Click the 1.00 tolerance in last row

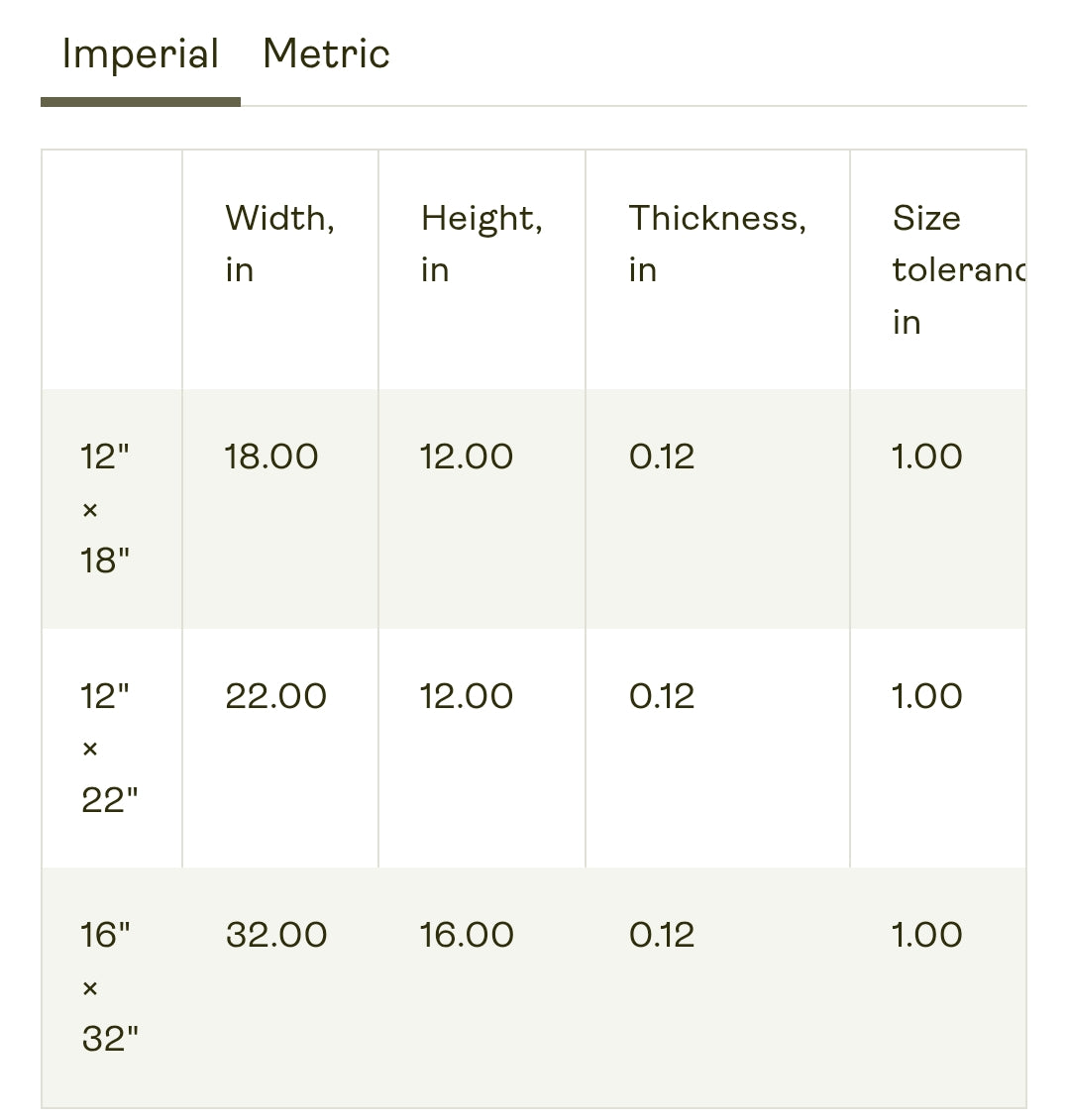926,934
